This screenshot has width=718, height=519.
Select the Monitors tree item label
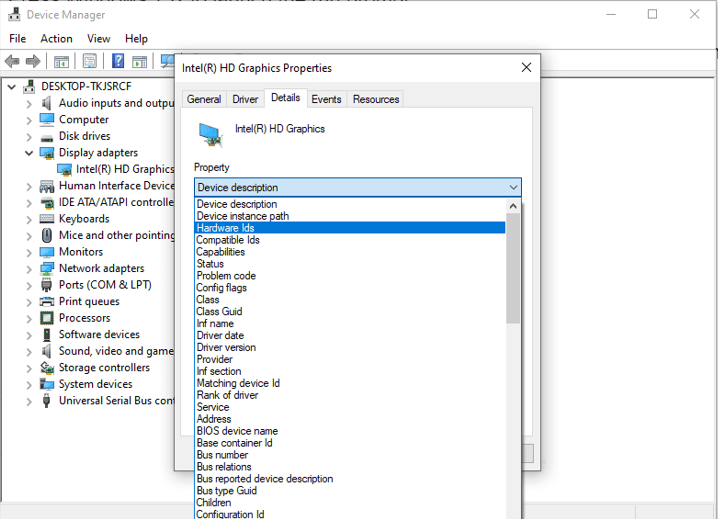click(x=81, y=252)
